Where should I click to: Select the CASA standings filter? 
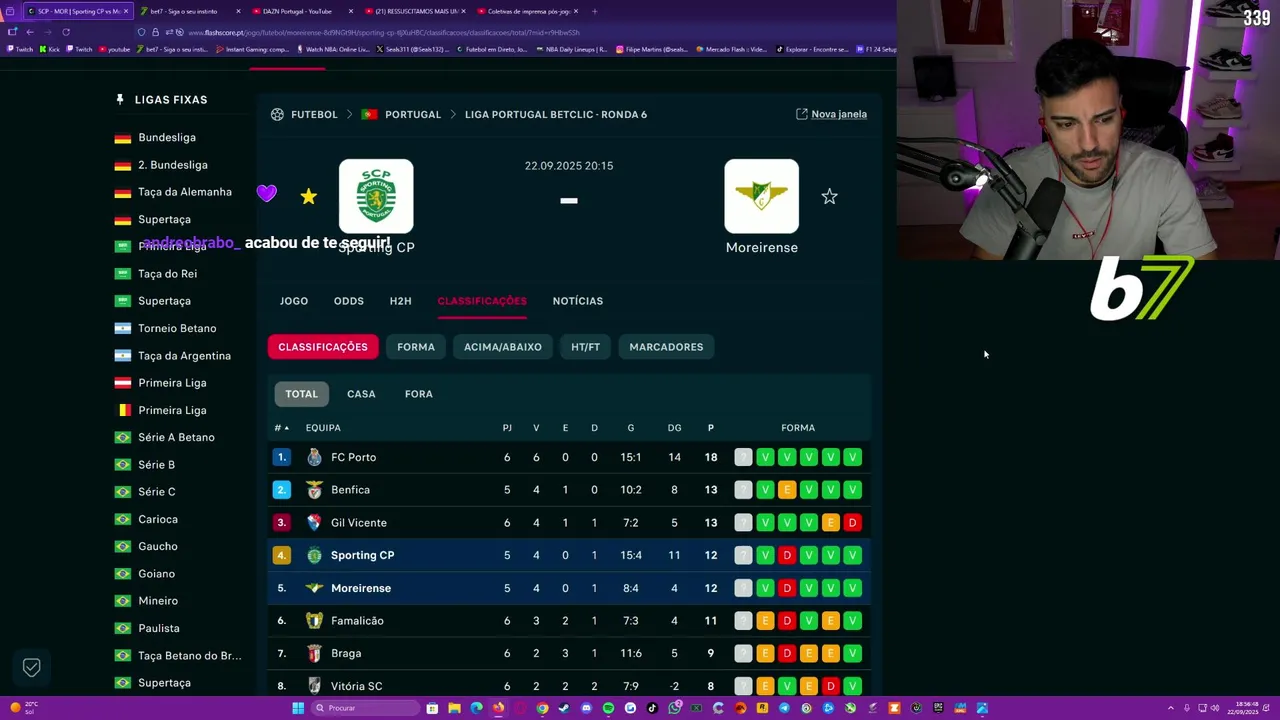coord(361,394)
